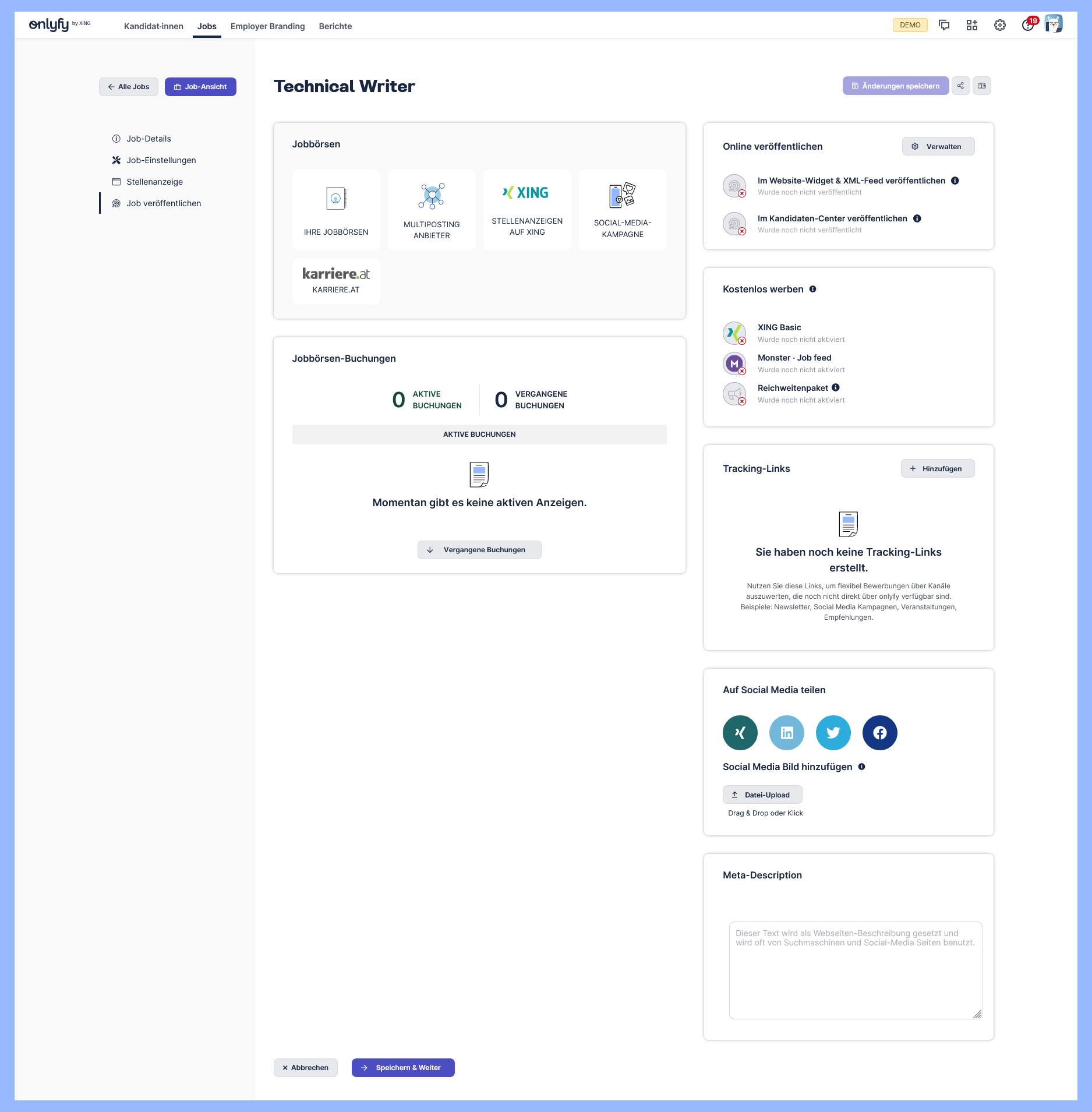
Task: Activate XING Basic free advertising
Action: 734,333
